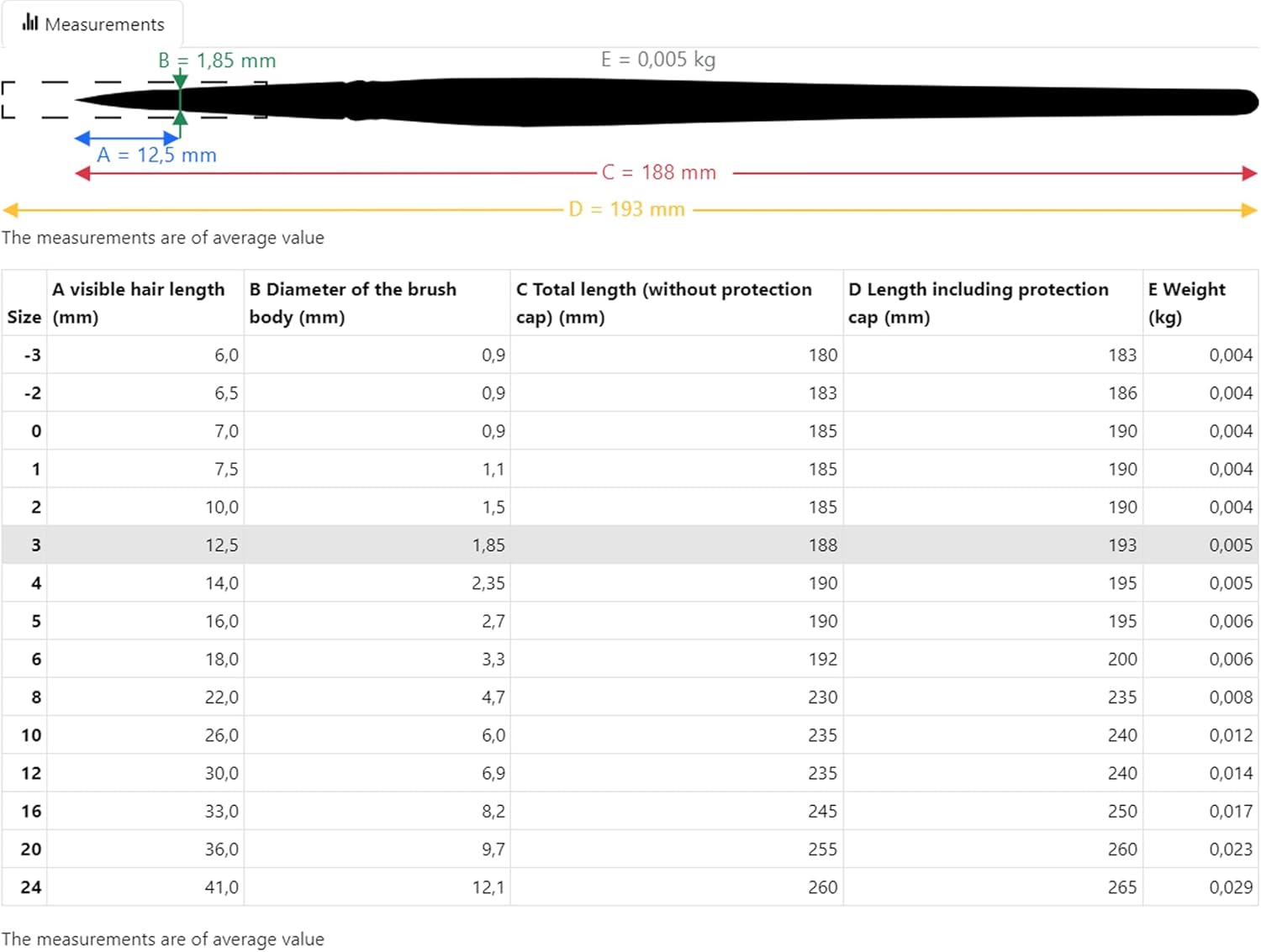Select the size 10 row
This screenshot has height=952, width=1261.
[629, 734]
